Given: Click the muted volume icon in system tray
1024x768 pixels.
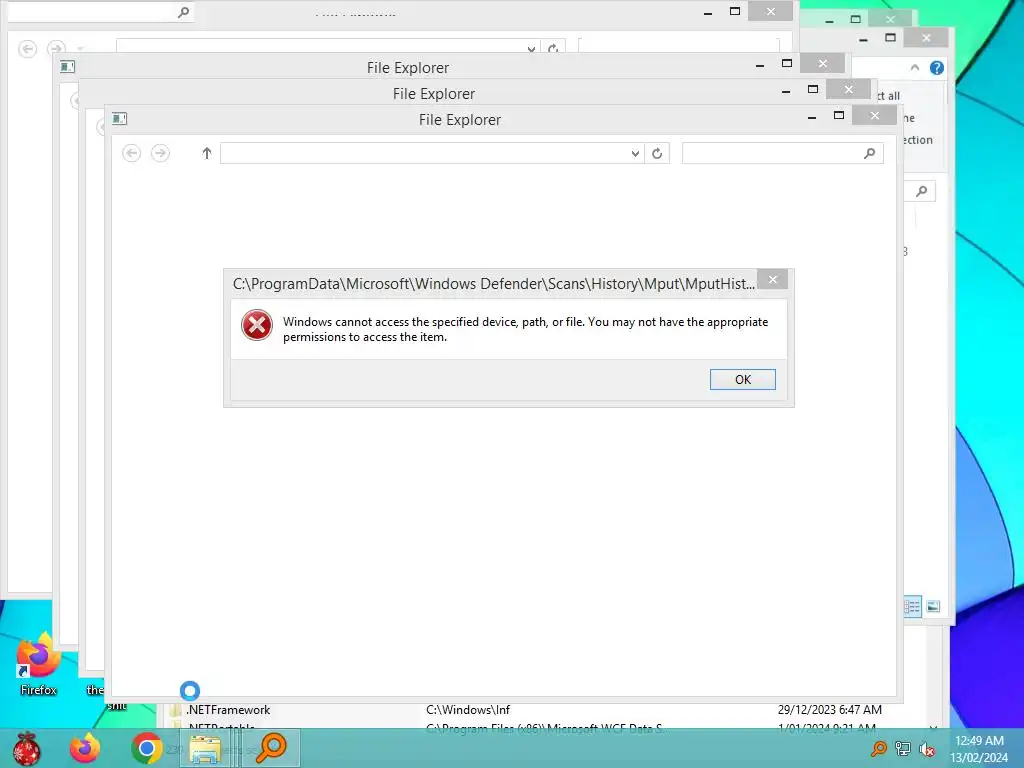Looking at the screenshot, I should [927, 749].
